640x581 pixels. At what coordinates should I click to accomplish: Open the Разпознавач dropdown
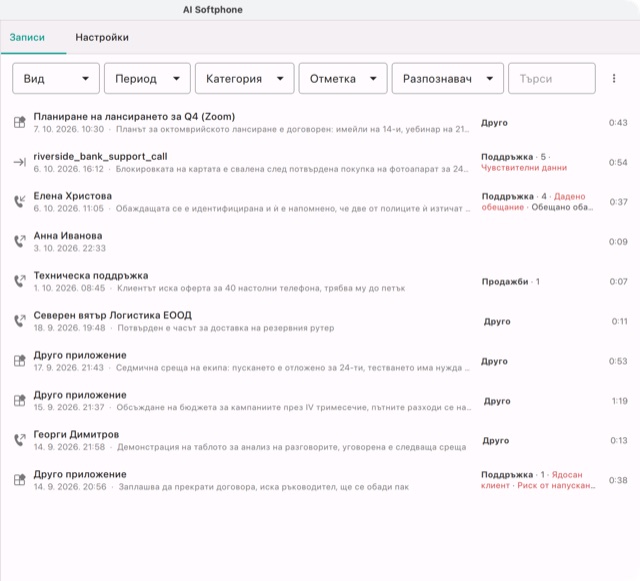pos(448,78)
